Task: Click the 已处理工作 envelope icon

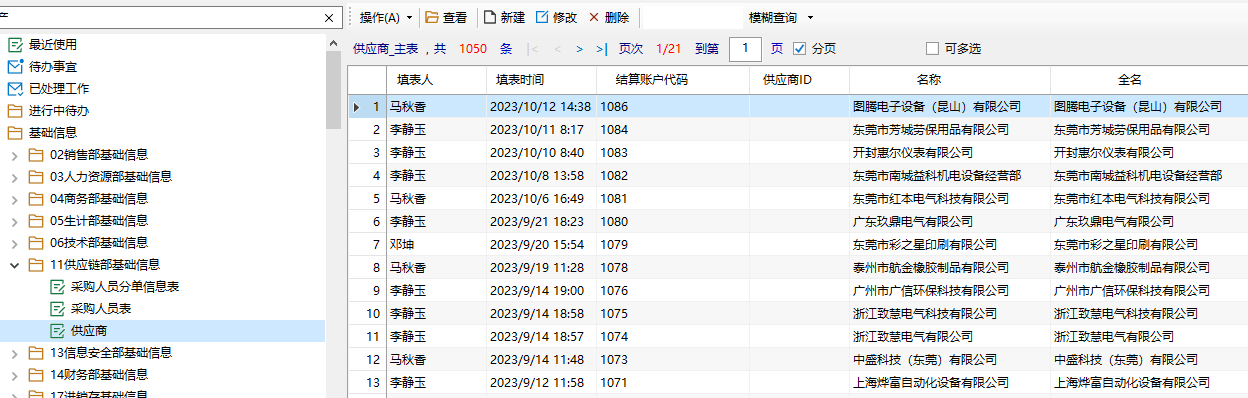Action: [15, 89]
